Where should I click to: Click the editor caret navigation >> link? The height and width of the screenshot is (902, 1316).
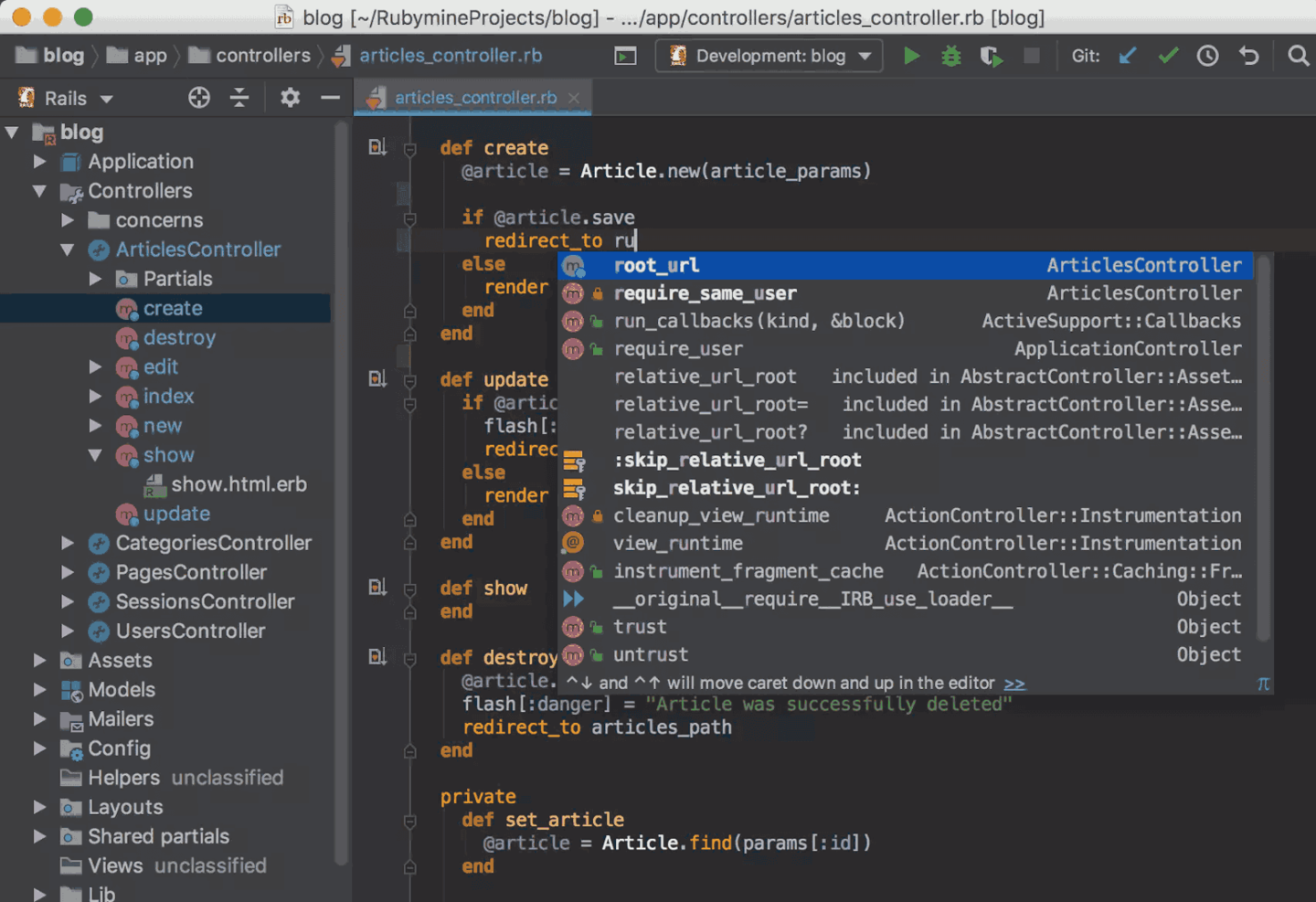(x=1014, y=683)
